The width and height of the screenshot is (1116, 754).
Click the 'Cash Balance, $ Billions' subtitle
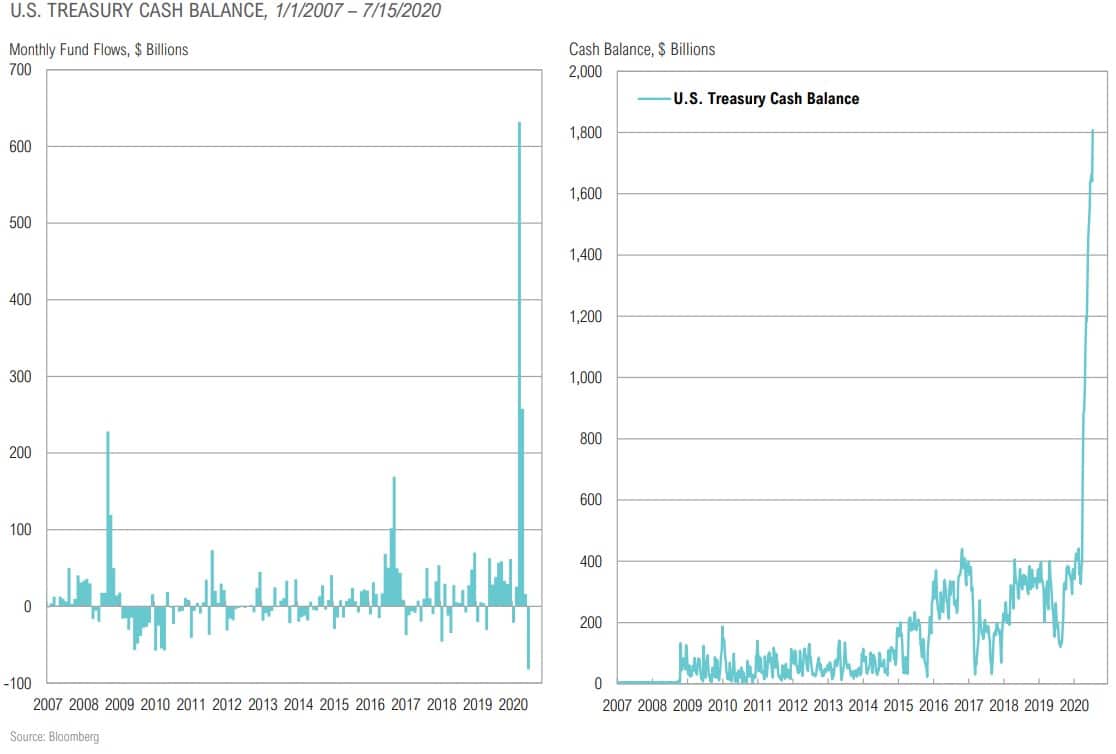click(642, 50)
